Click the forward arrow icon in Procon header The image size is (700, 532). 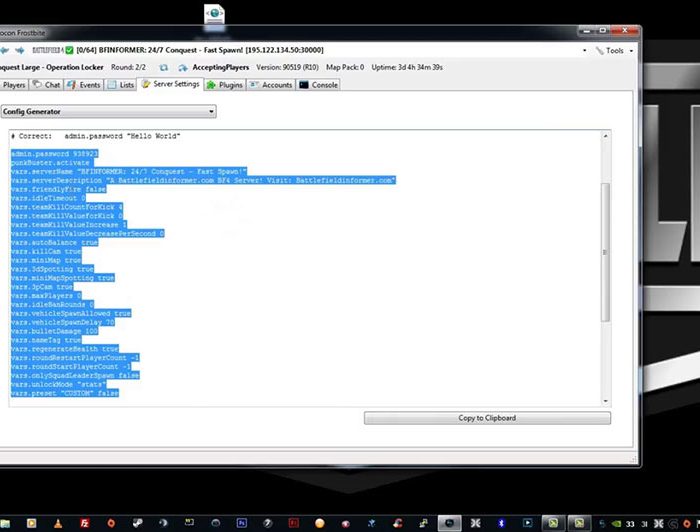click(20, 50)
